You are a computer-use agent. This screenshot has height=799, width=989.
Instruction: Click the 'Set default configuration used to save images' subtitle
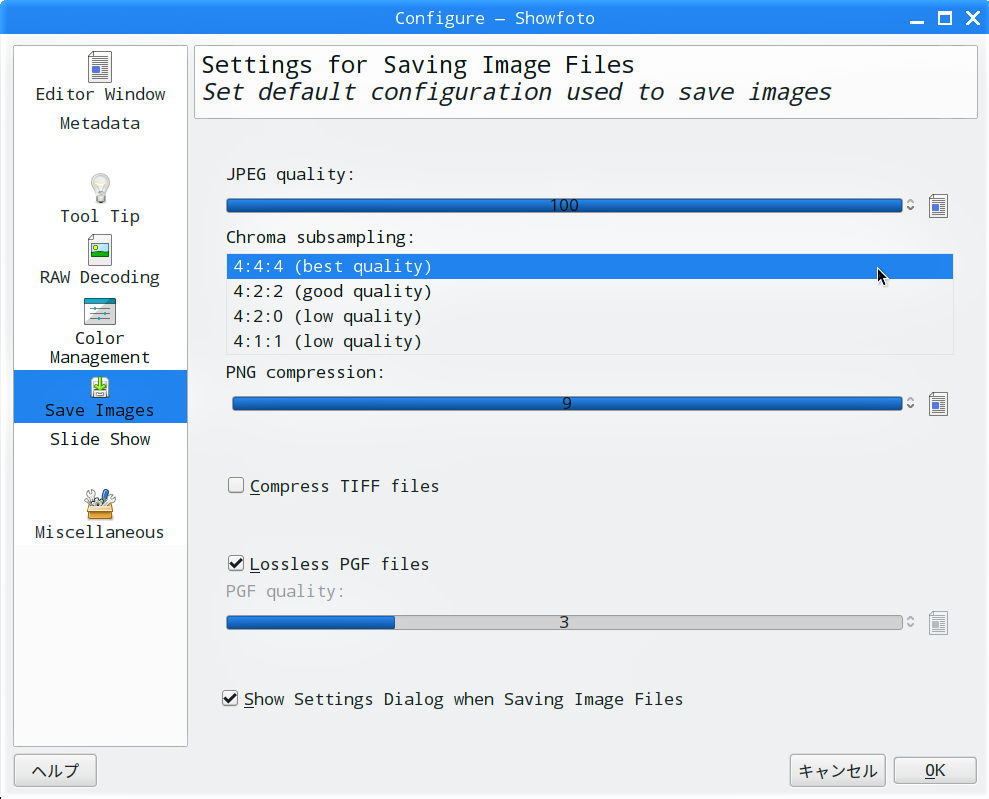click(x=517, y=92)
